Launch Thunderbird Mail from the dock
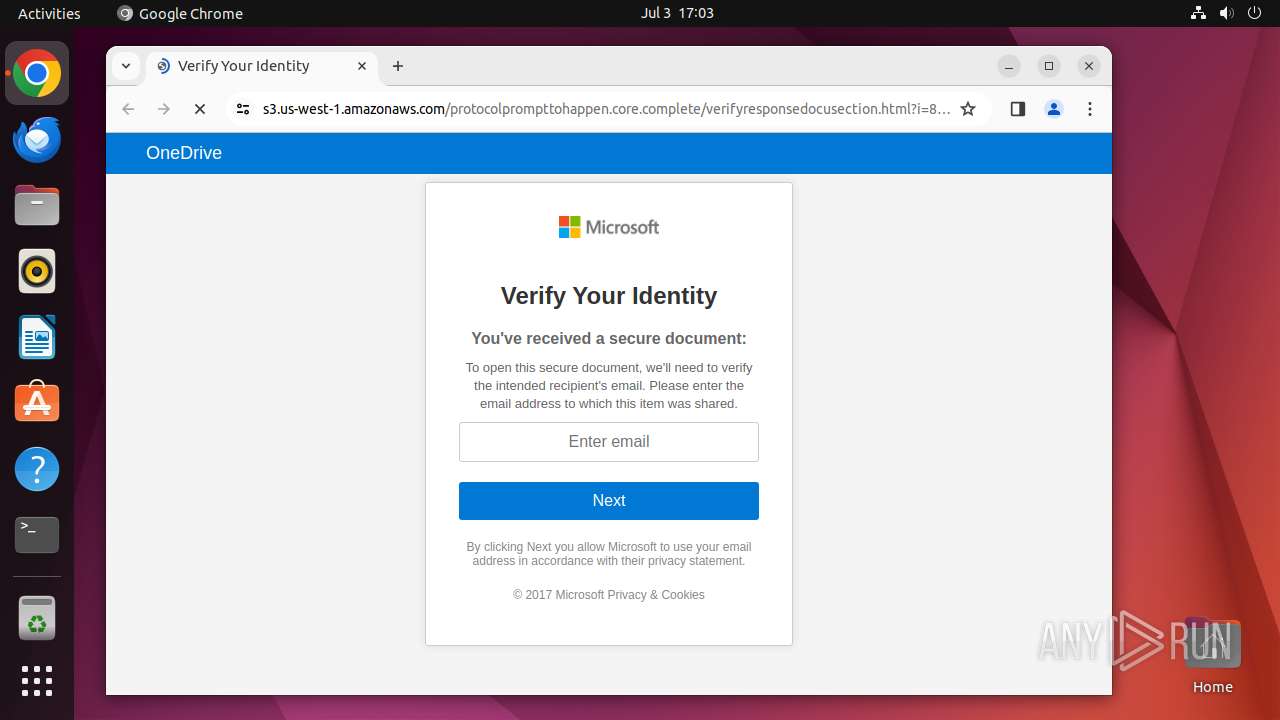1280x720 pixels. (37, 140)
